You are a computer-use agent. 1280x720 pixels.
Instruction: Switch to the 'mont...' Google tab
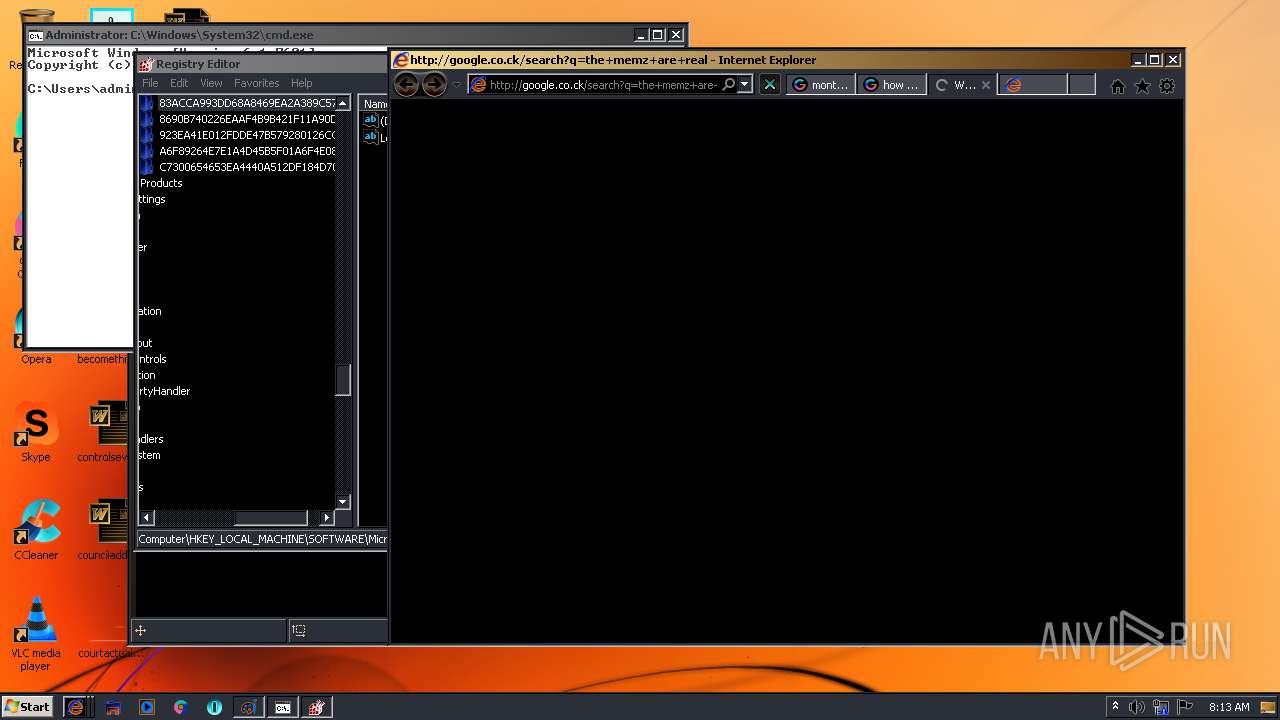[x=820, y=85]
